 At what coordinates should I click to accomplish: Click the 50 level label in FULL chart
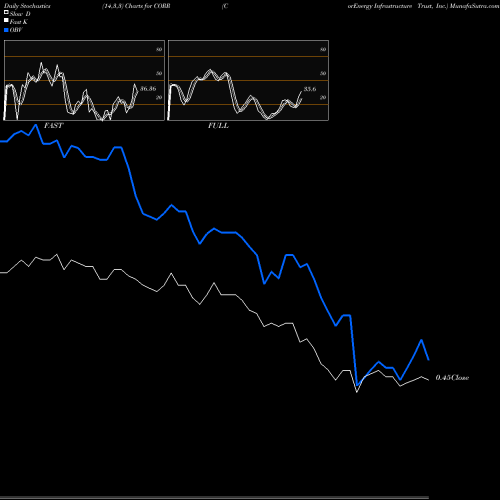click(323, 73)
